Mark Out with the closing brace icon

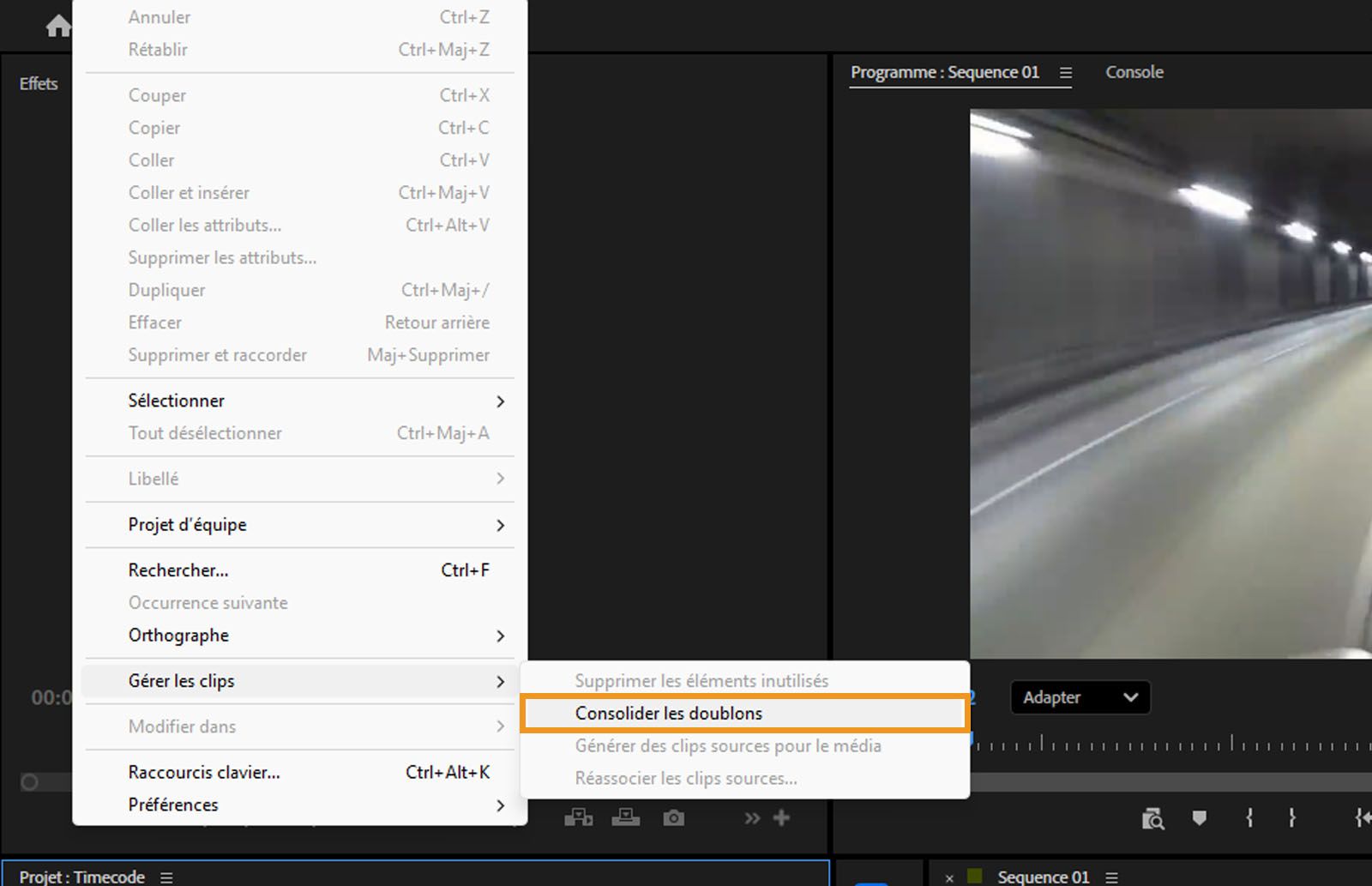pyautogui.click(x=1291, y=818)
